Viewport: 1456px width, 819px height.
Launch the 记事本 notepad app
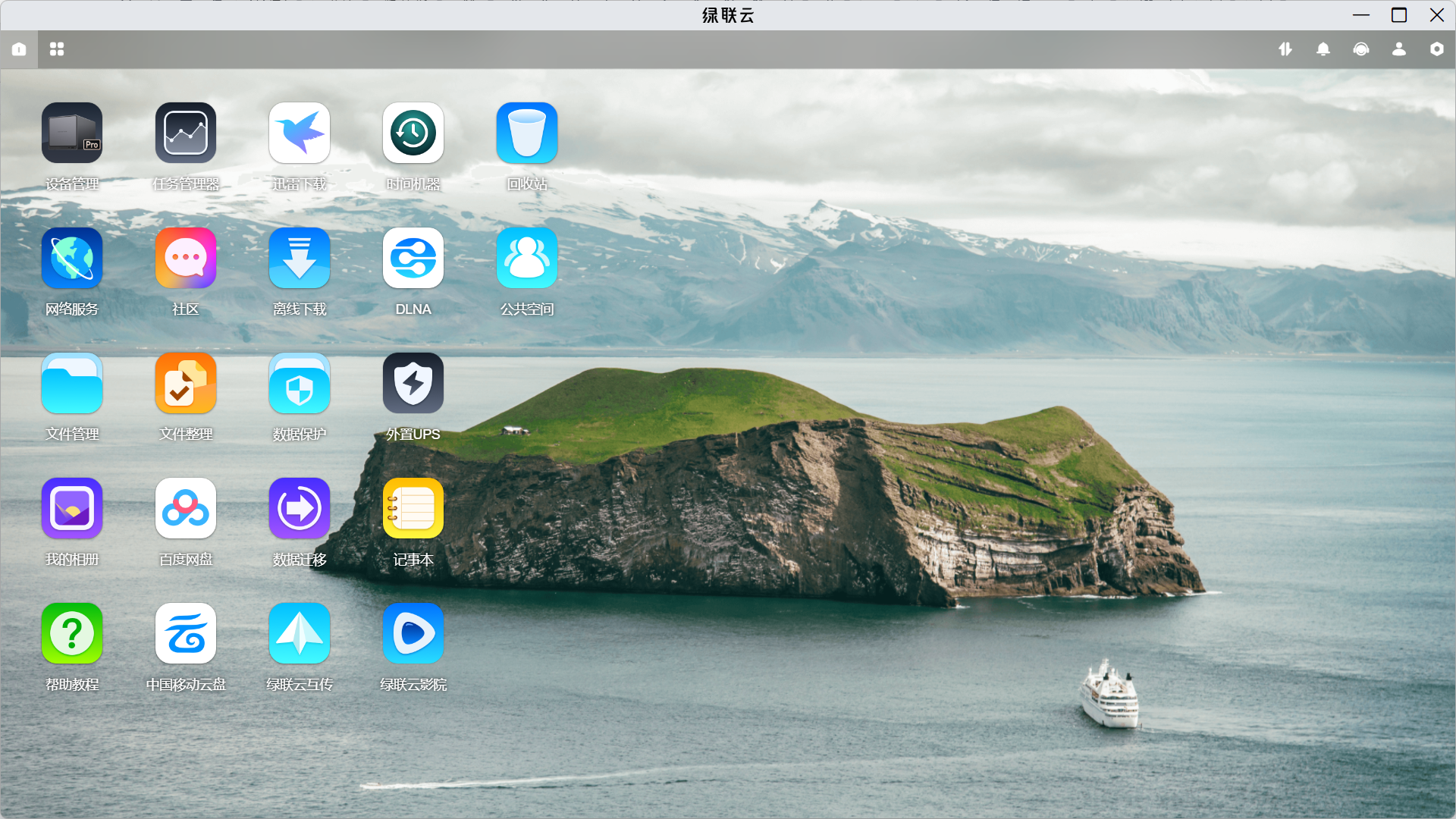click(x=413, y=509)
